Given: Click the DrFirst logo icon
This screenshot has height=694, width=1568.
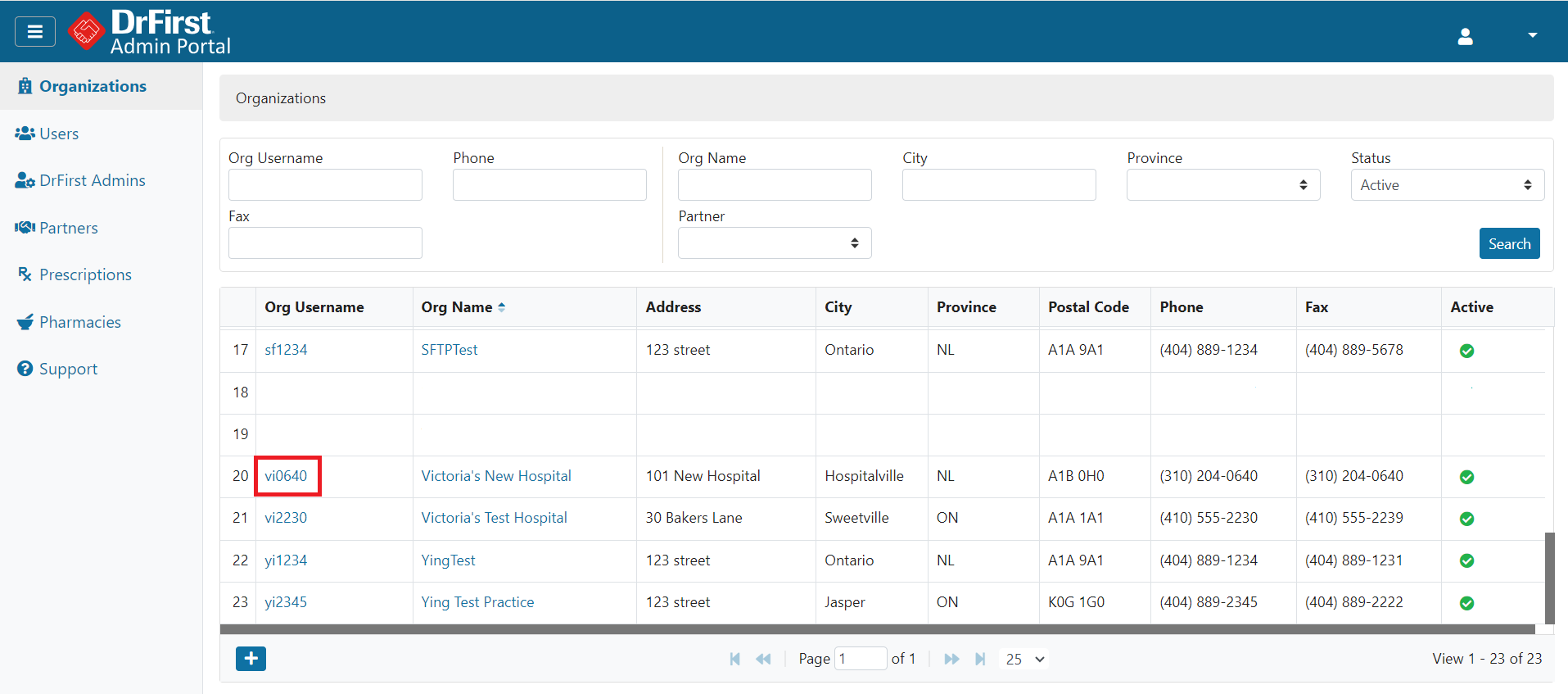Looking at the screenshot, I should click(86, 32).
